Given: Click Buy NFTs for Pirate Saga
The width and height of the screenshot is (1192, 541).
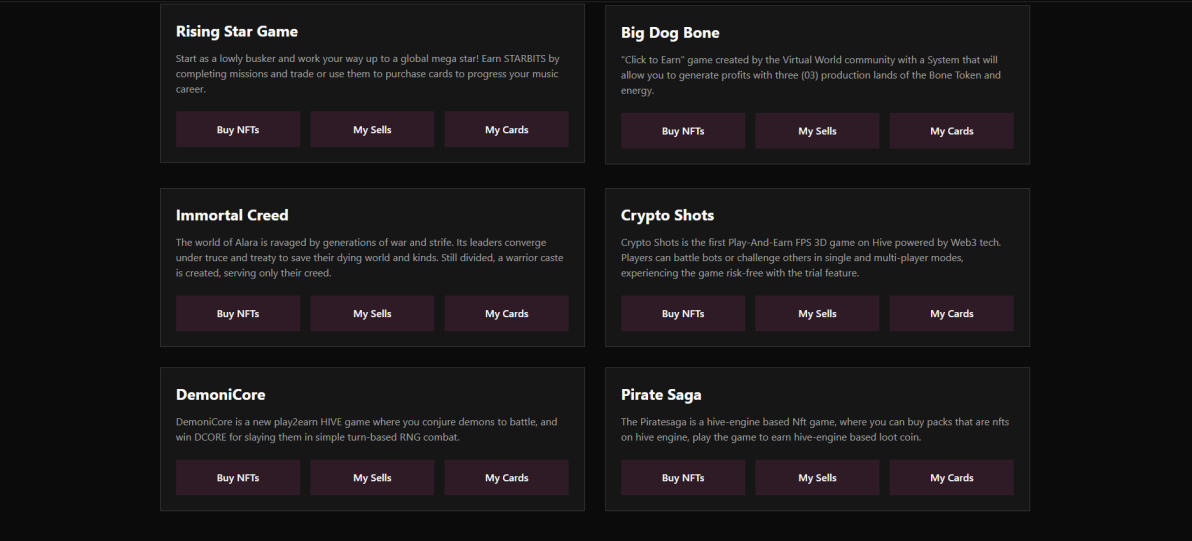Looking at the screenshot, I should click(683, 478).
